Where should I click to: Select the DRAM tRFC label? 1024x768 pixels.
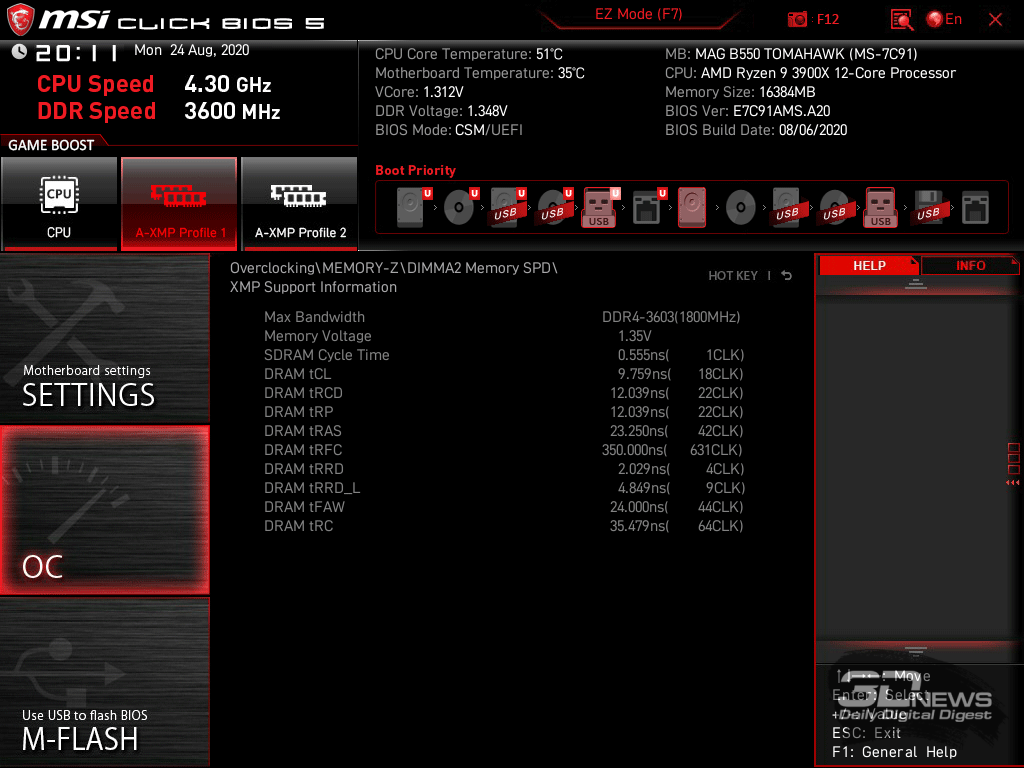pyautogui.click(x=303, y=449)
